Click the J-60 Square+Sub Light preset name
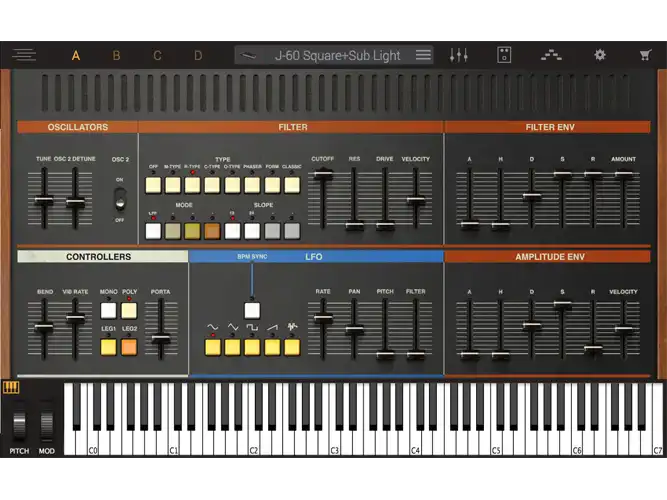This screenshot has width=667, height=500. [338, 55]
